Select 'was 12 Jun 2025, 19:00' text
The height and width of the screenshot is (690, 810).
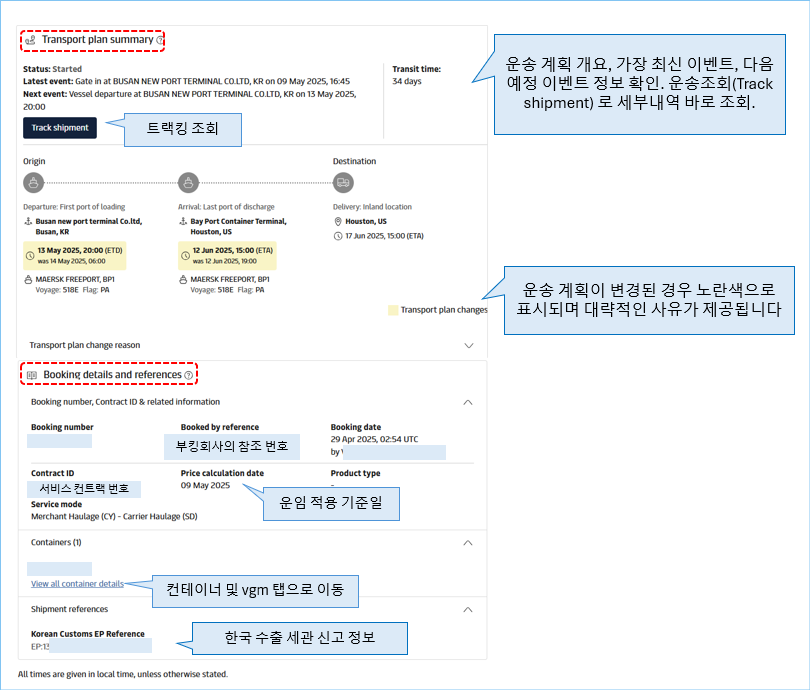point(225,261)
